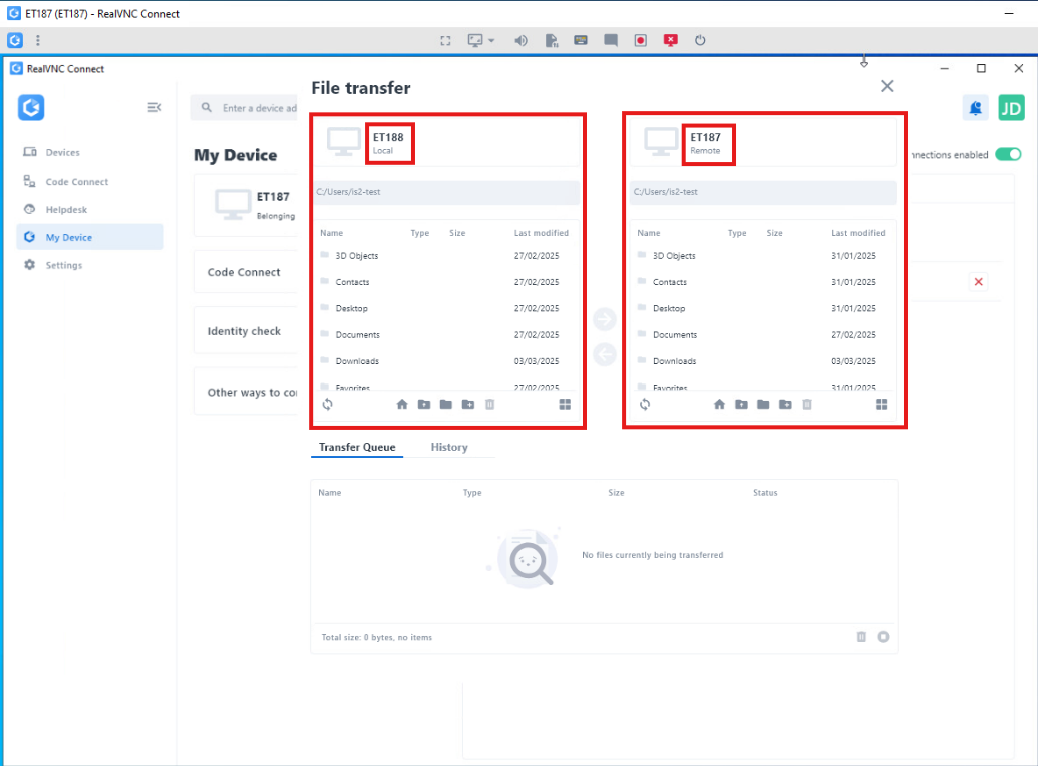The height and width of the screenshot is (766, 1038).
Task: Delete selected item in local pane
Action: tap(489, 405)
